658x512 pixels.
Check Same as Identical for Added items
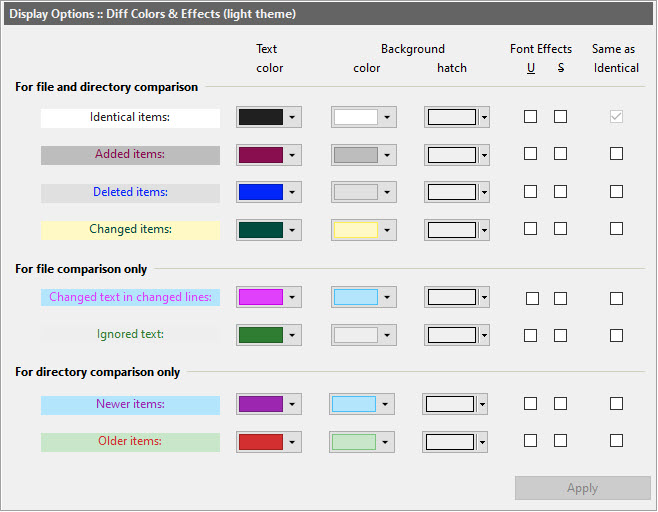click(x=616, y=154)
